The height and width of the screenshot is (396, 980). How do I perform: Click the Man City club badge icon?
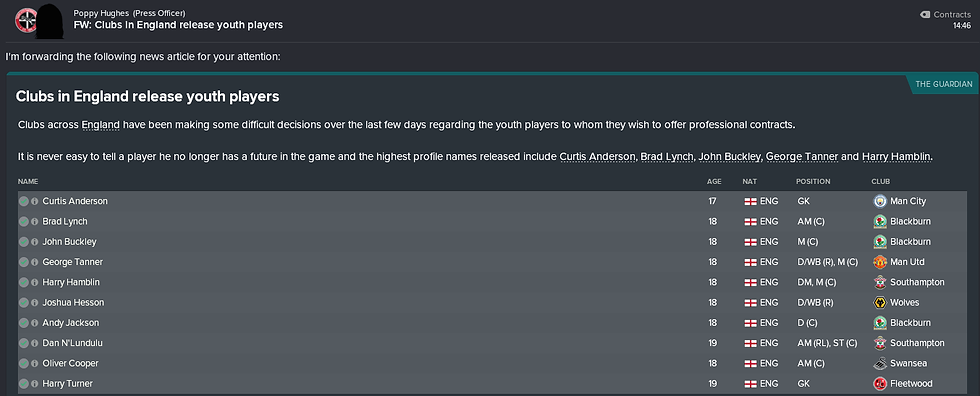pos(879,201)
